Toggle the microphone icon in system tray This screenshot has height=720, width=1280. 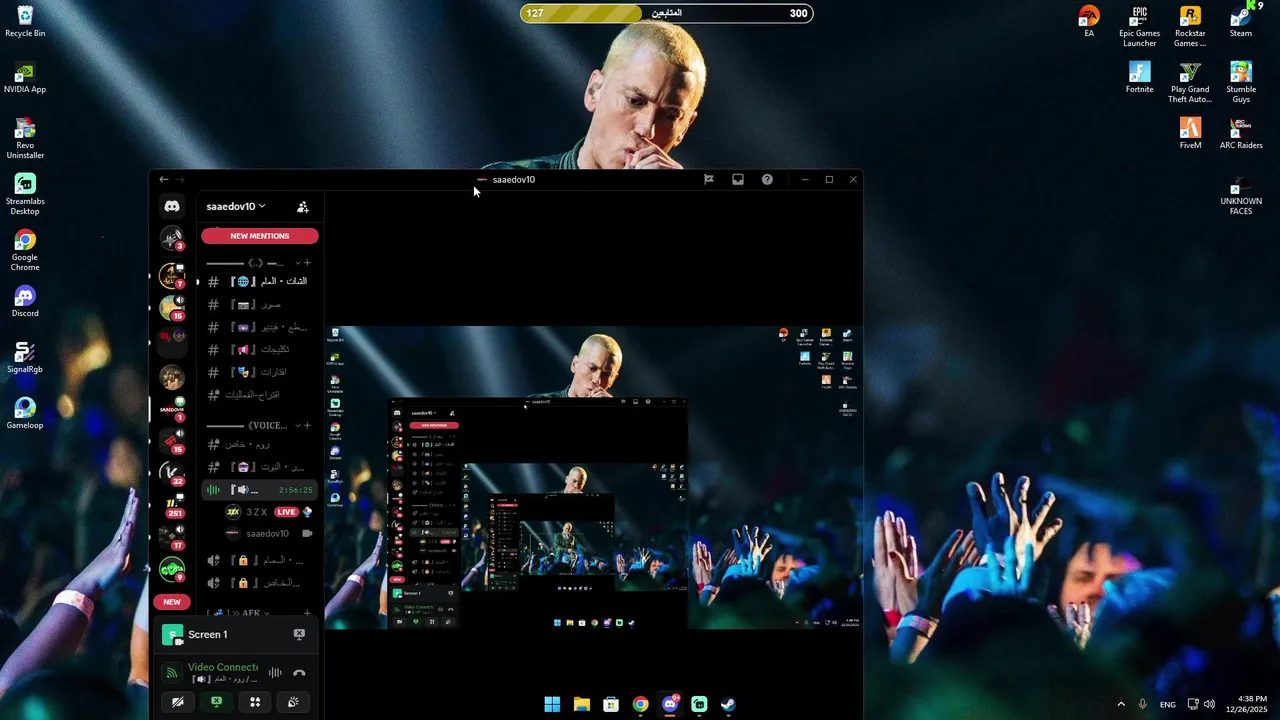tap(1143, 704)
